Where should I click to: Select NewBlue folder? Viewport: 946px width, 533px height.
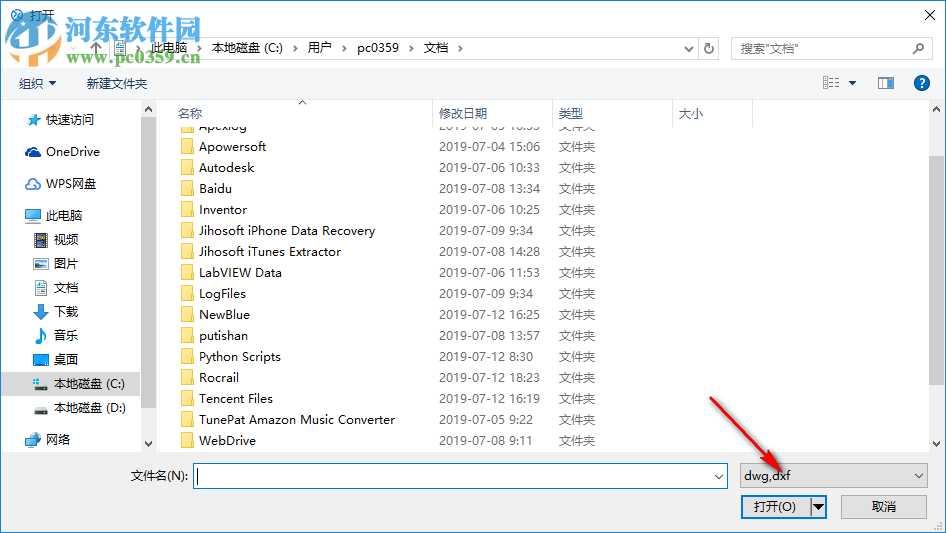(x=224, y=315)
